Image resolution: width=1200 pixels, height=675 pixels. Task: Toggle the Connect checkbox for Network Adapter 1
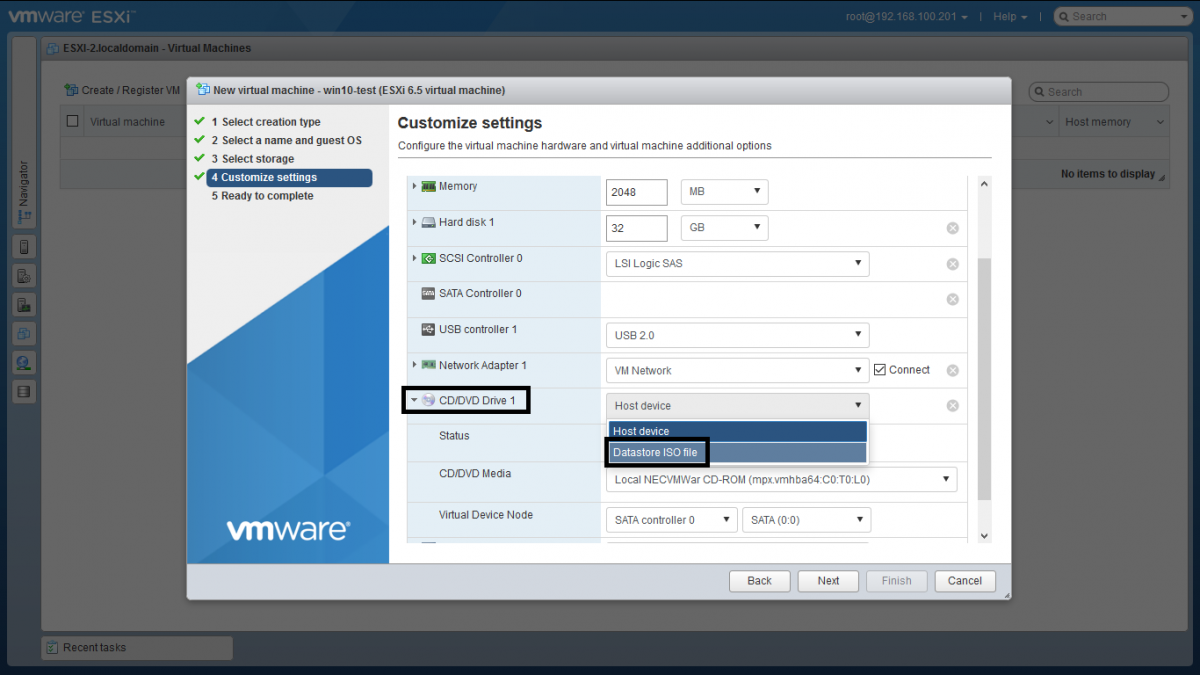tap(880, 370)
